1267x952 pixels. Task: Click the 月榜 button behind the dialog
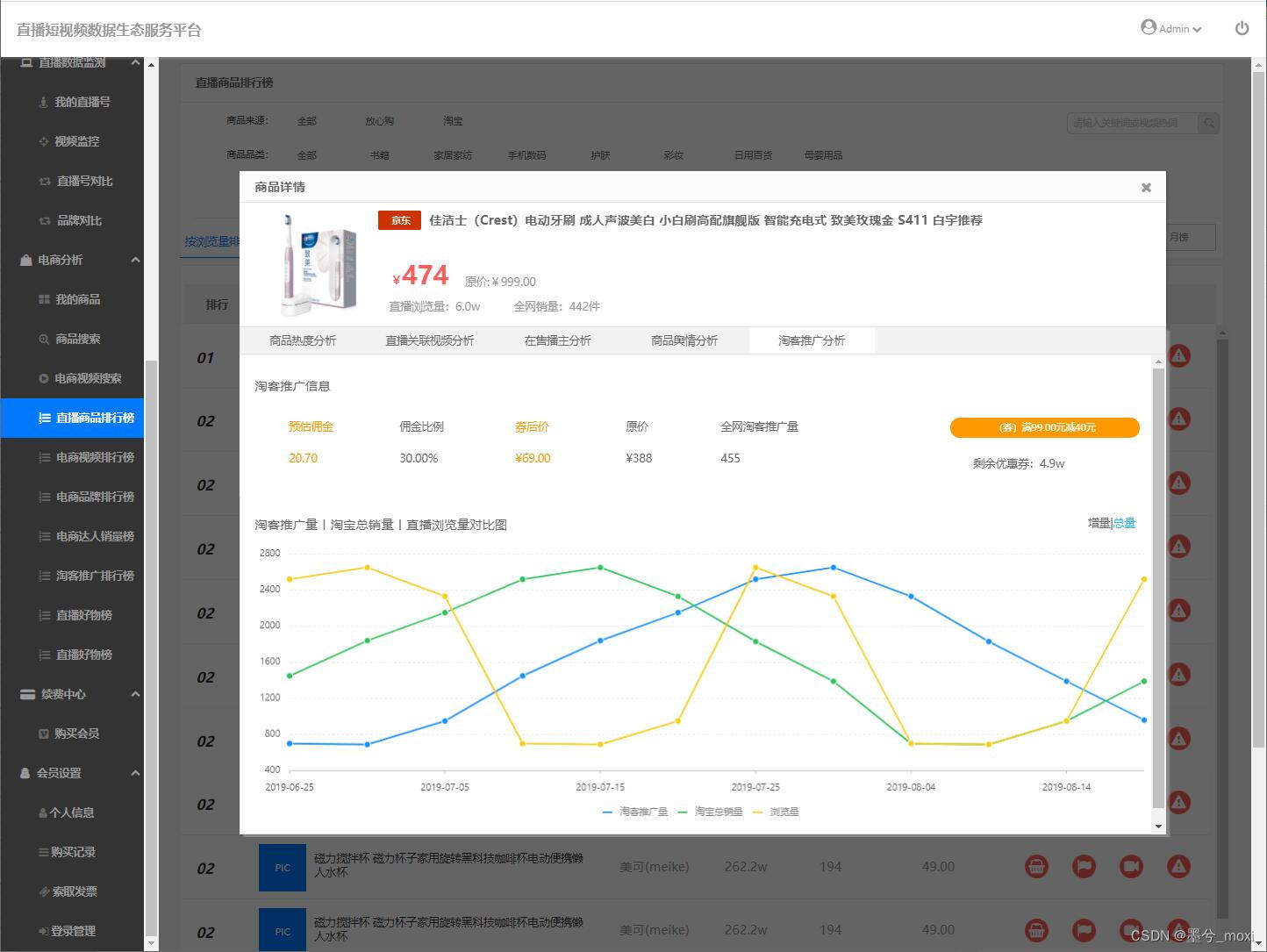[1191, 237]
